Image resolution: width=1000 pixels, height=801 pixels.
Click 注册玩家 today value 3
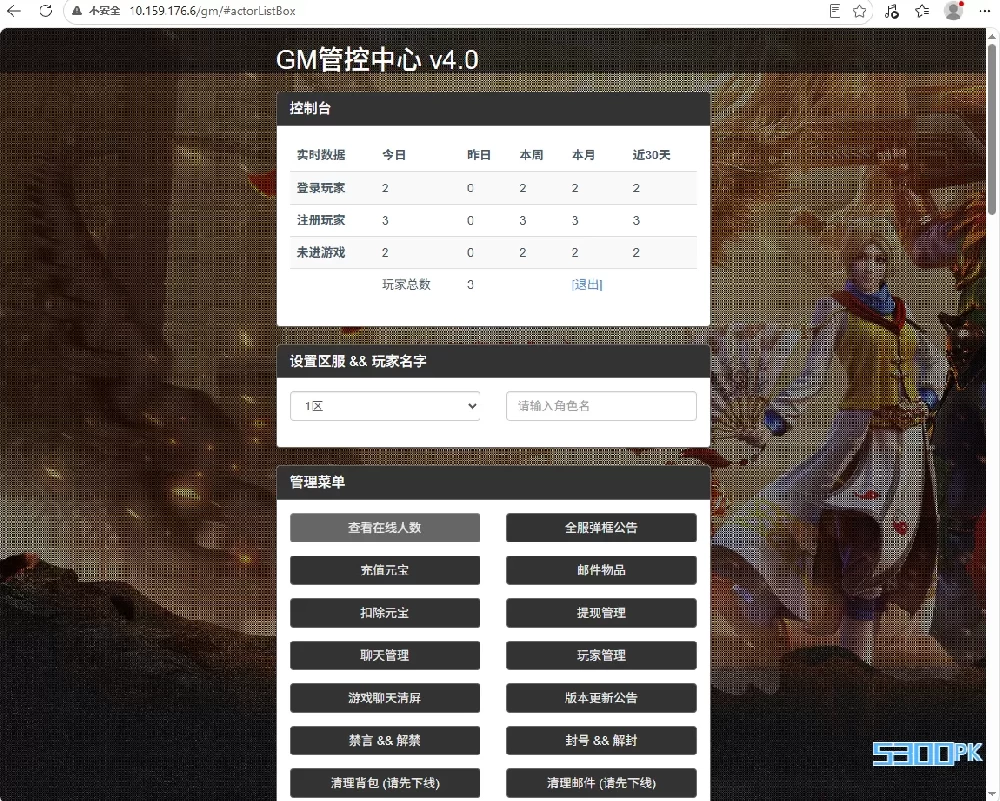click(x=385, y=221)
